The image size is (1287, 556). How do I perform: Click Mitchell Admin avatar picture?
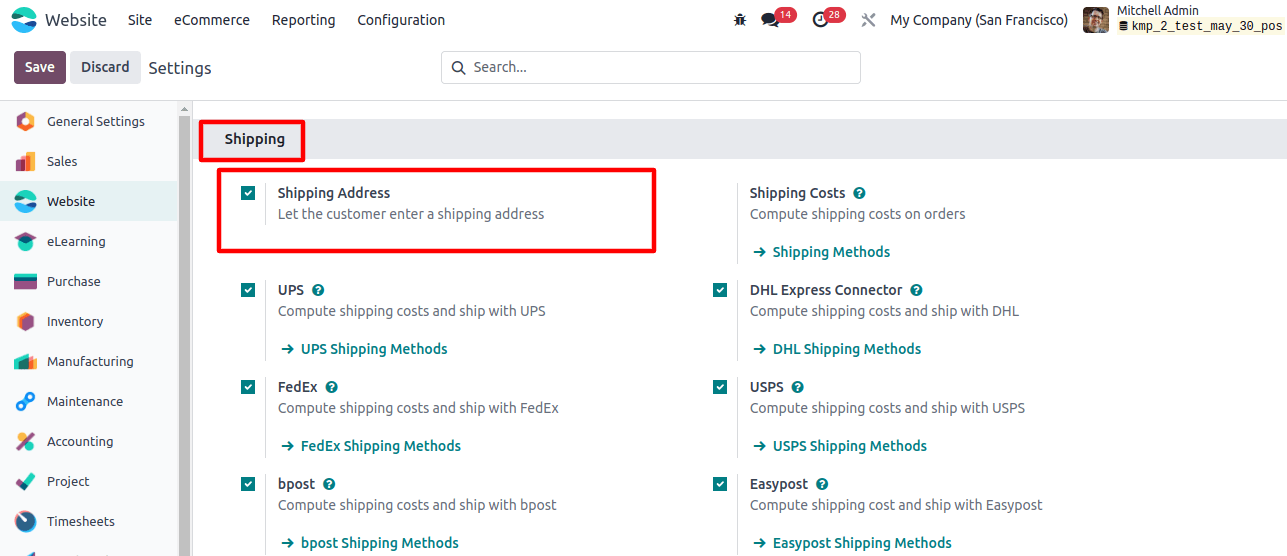pos(1096,20)
